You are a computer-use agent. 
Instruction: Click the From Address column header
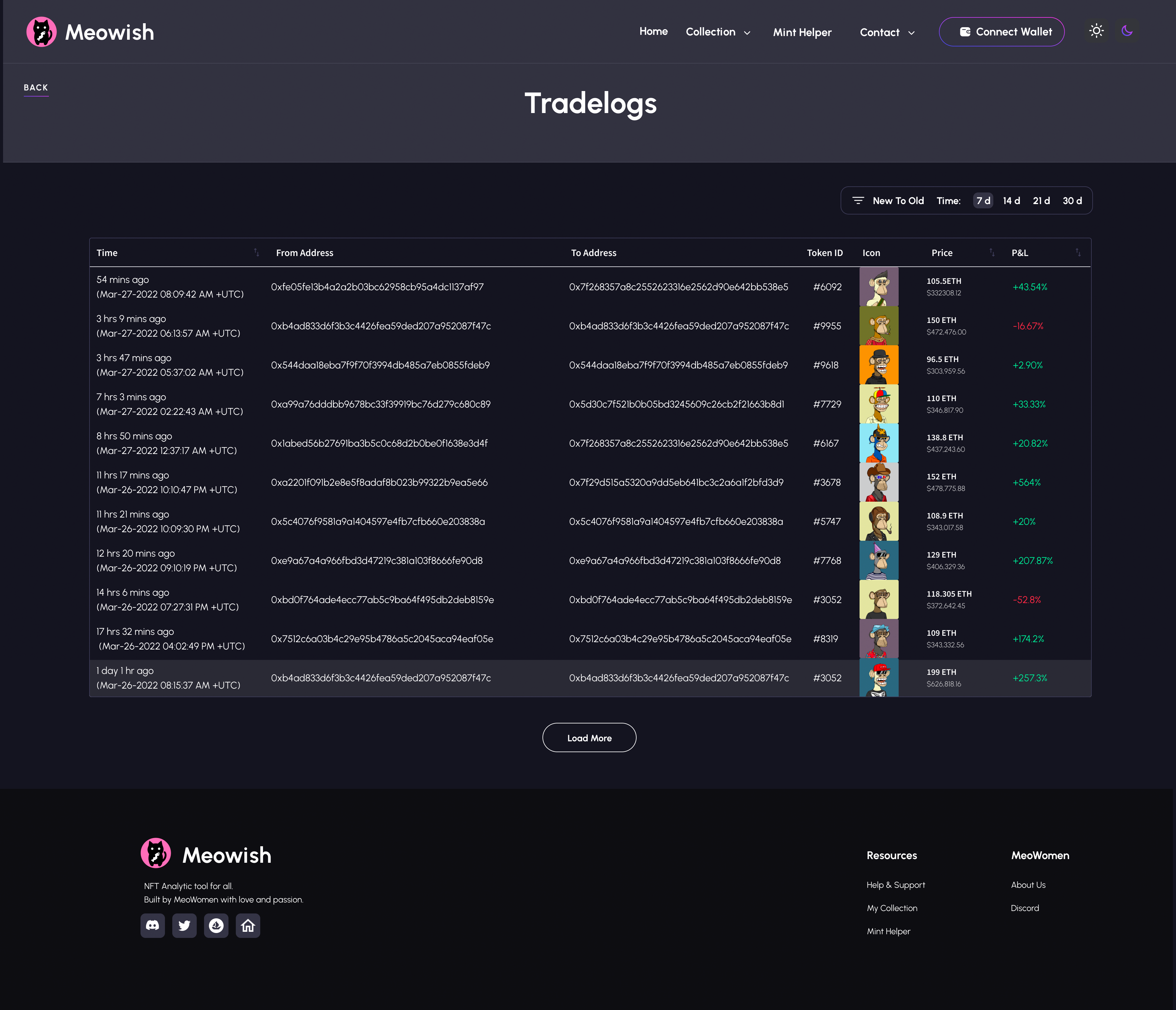tap(305, 253)
